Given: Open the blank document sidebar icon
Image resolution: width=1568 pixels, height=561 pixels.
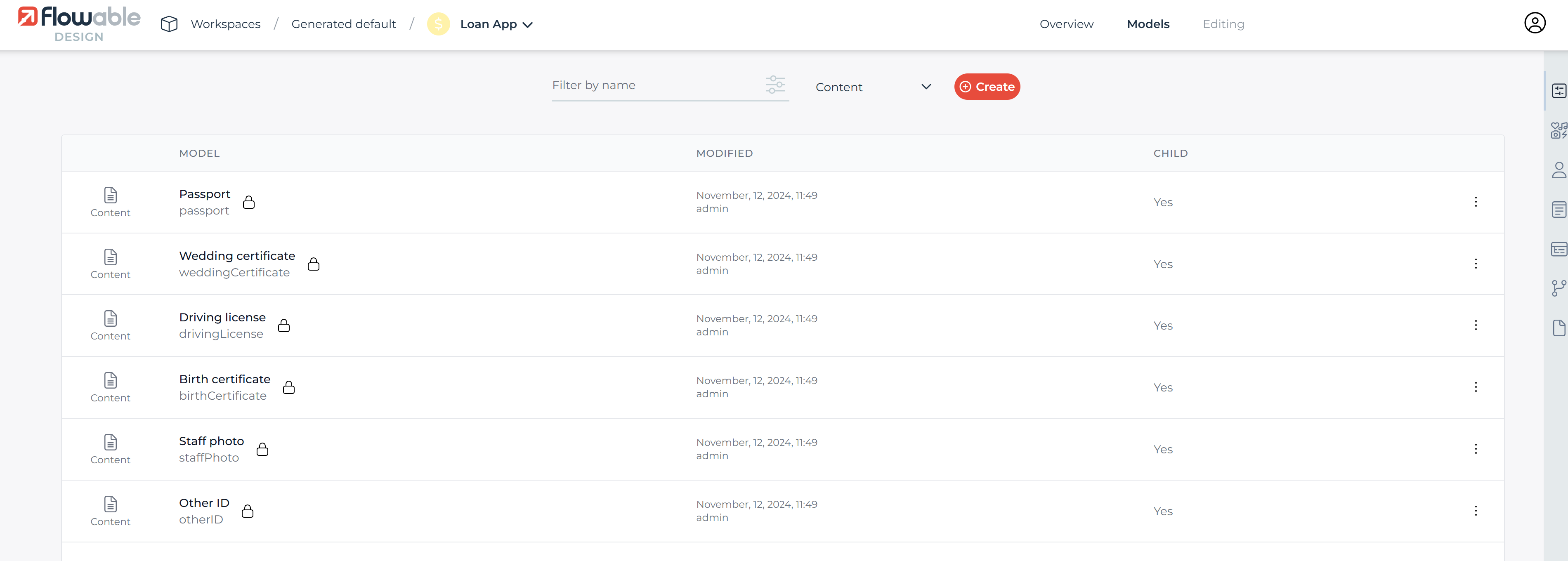Looking at the screenshot, I should click(x=1558, y=328).
